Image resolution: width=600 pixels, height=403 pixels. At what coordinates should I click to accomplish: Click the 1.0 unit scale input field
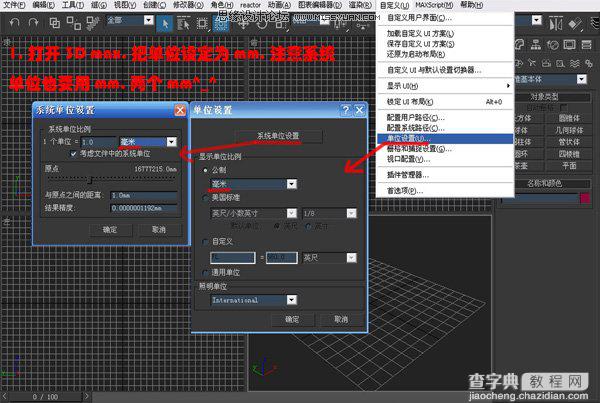[98, 142]
